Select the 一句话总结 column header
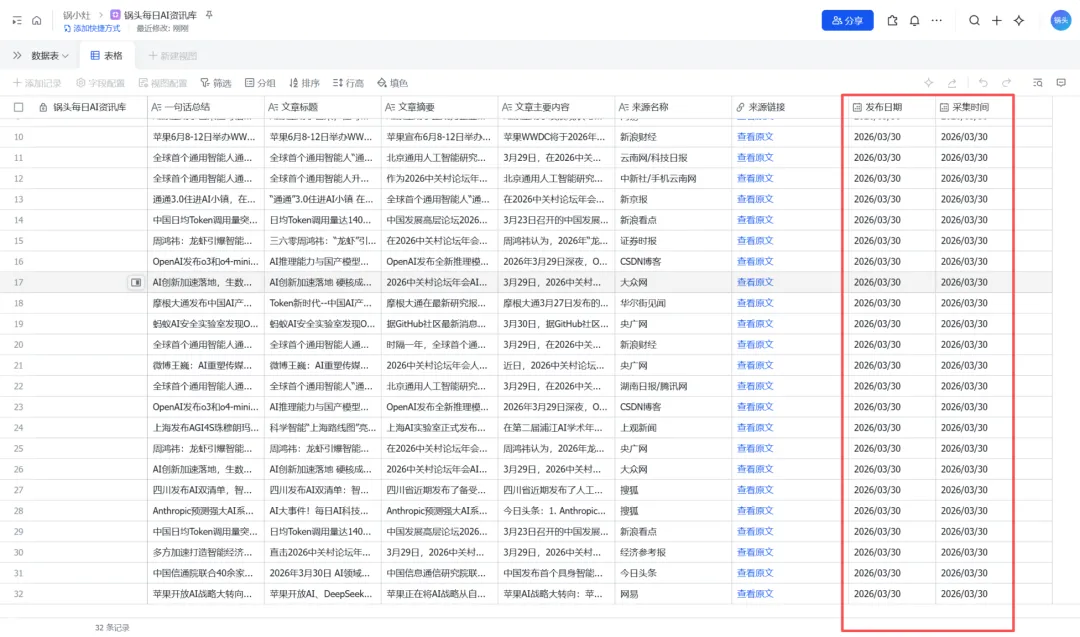The image size is (1080, 637). 206,107
